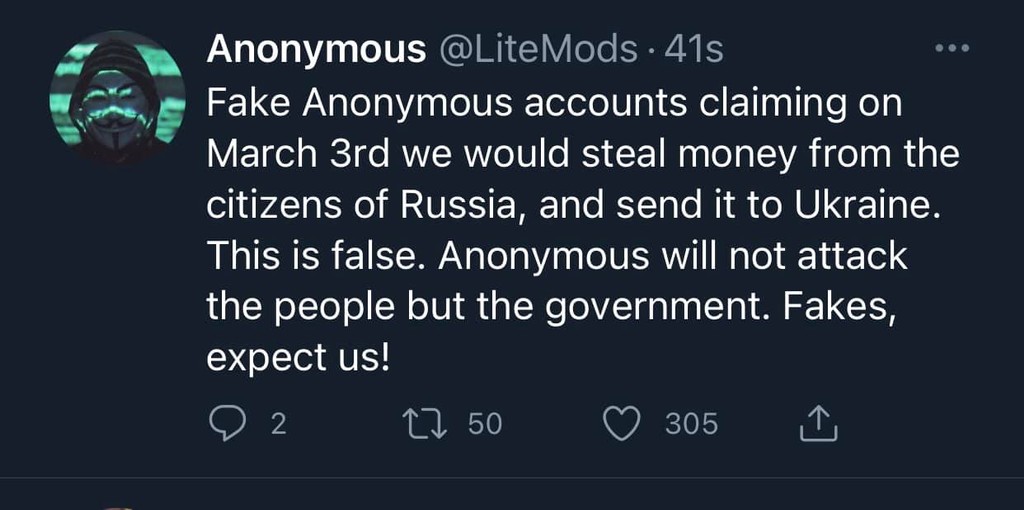Click the divider line below the tweet

[512, 477]
